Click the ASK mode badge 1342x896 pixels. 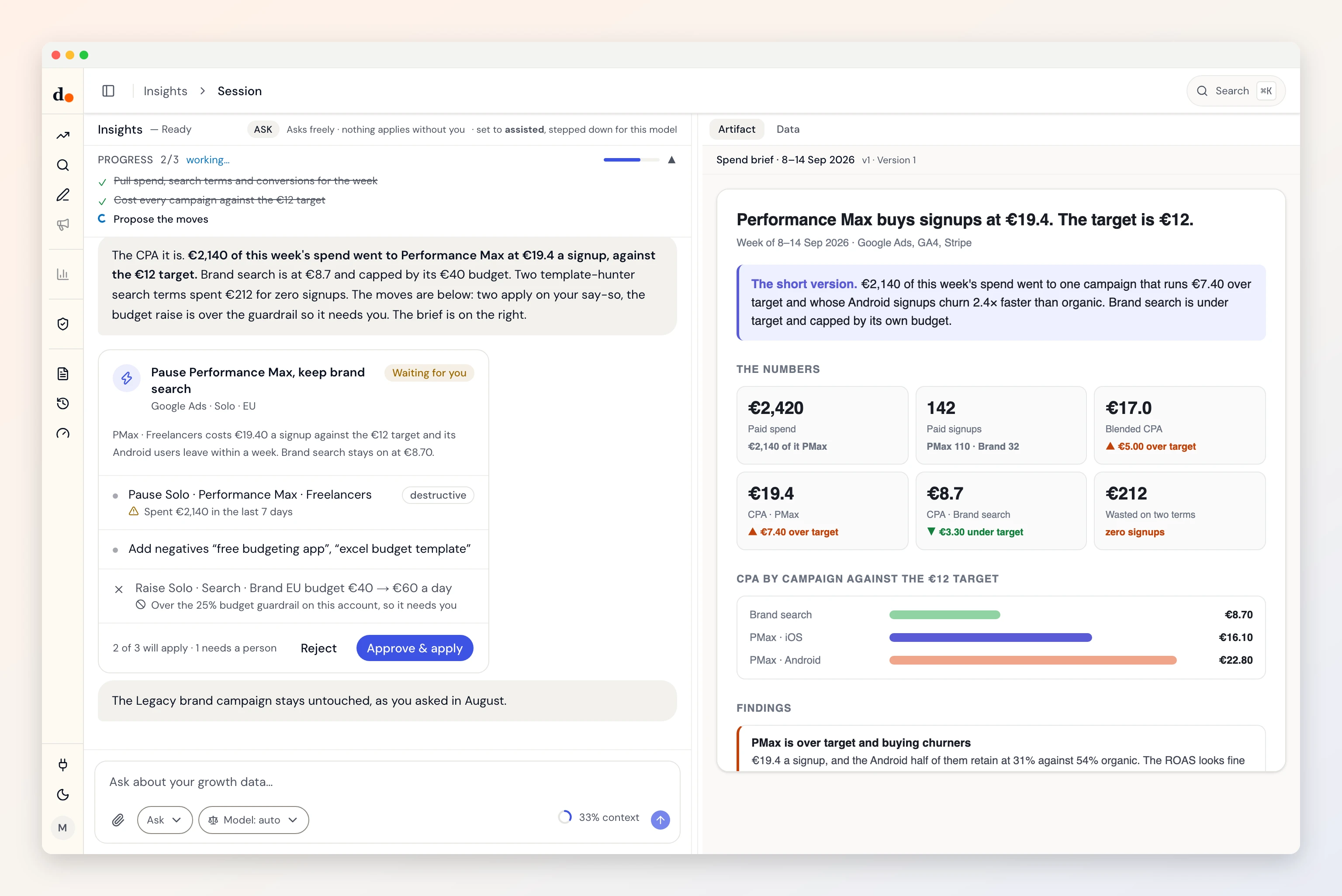tap(263, 130)
